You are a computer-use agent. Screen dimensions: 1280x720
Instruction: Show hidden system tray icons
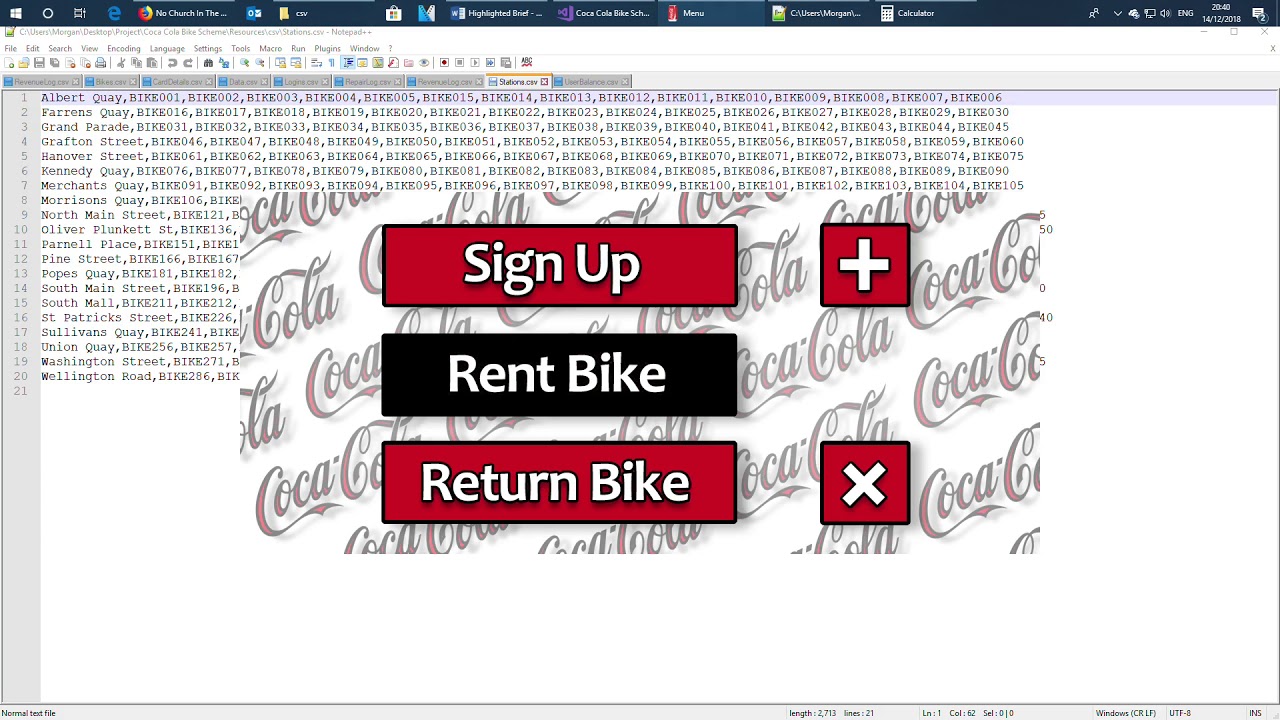point(1117,13)
